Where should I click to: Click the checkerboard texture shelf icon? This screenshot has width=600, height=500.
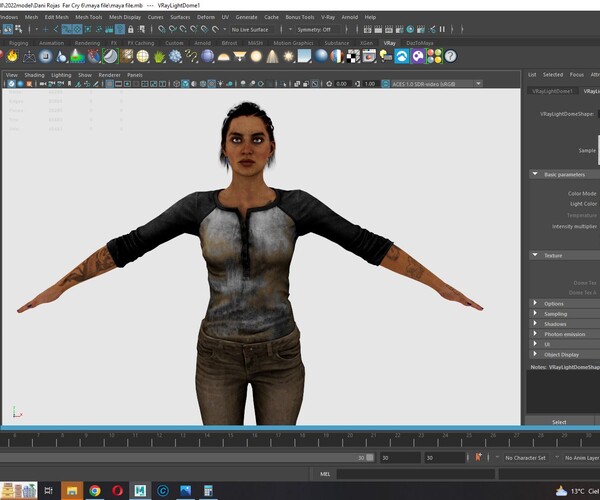tap(353, 56)
